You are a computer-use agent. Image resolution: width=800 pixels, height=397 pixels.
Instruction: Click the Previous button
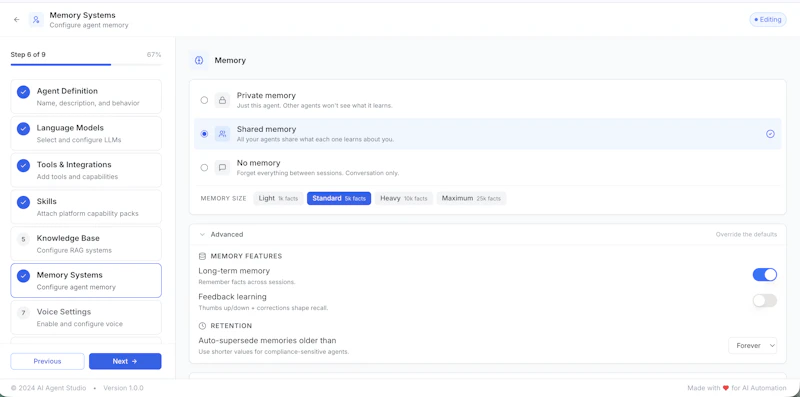tap(47, 361)
